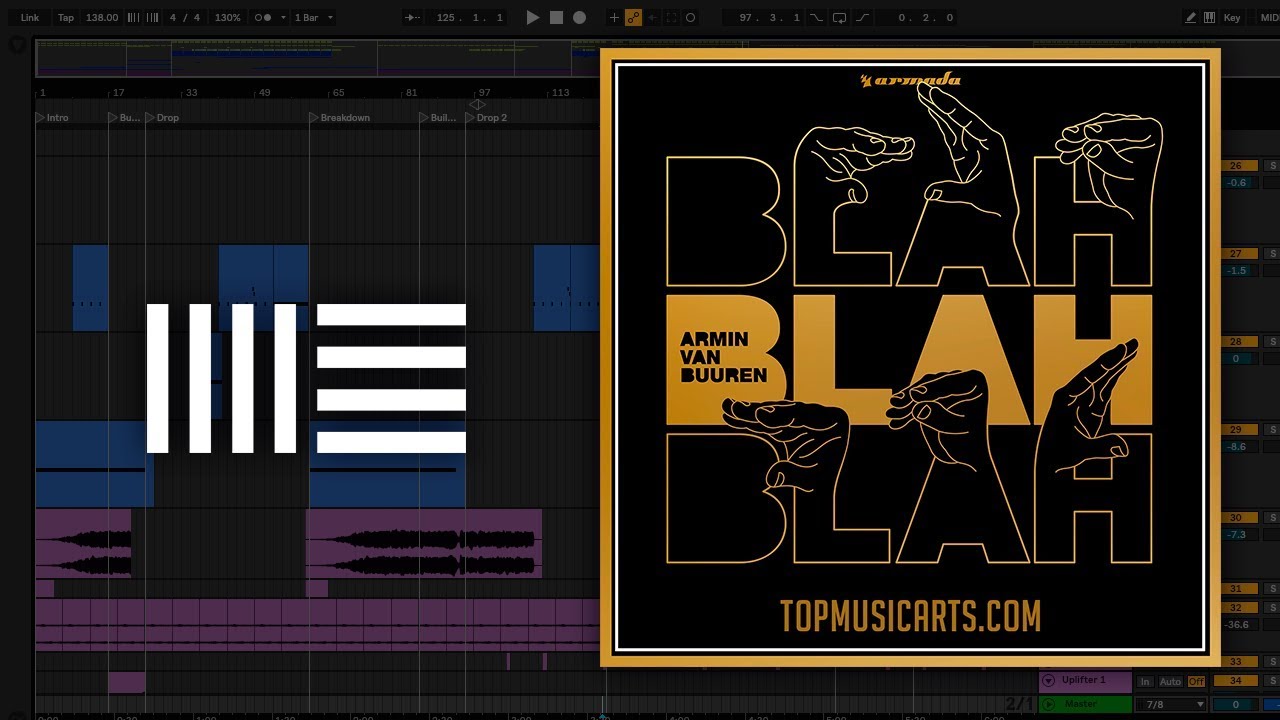Set Uplifter 1 monitor to Off

pos(1196,682)
